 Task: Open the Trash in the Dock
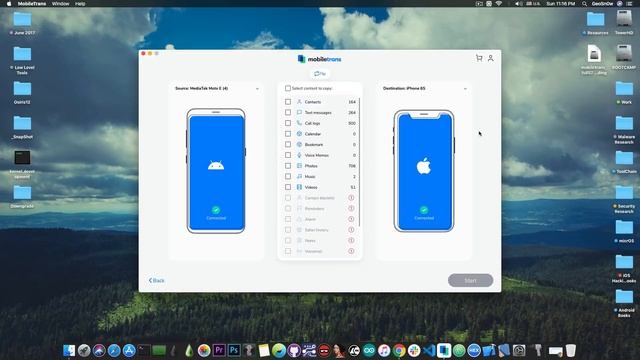571,350
